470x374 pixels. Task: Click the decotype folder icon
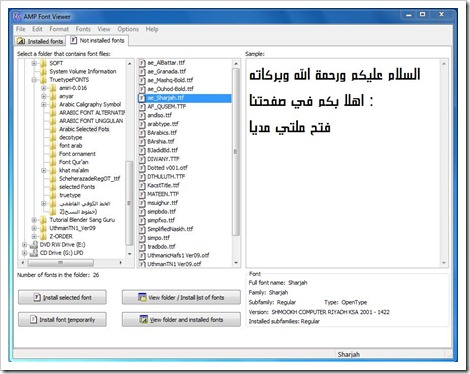pos(53,137)
